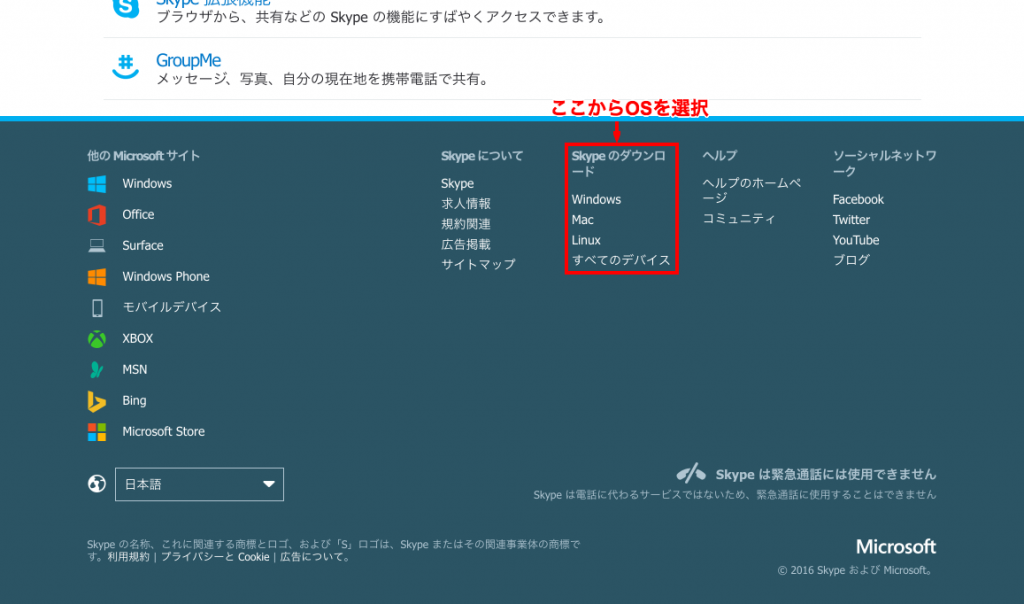Open the Windows Phone link
Image resolution: width=1024 pixels, height=604 pixels.
click(x=166, y=276)
